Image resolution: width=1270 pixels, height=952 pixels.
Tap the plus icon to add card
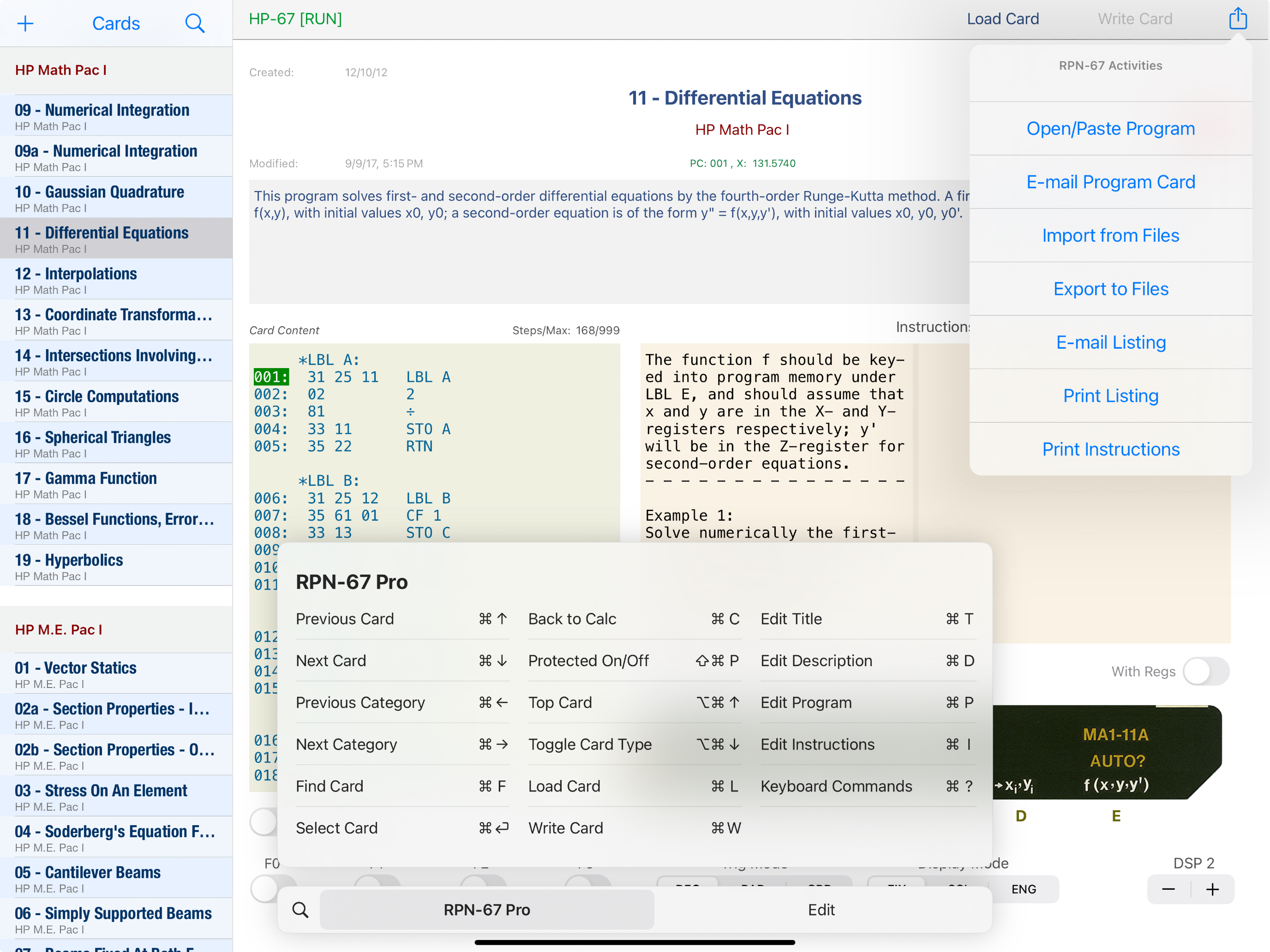(x=25, y=24)
